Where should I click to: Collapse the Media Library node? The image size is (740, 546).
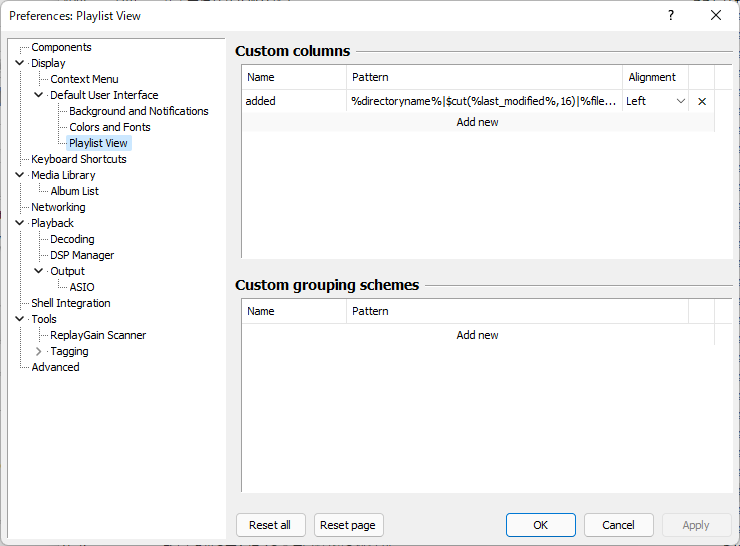(x=20, y=175)
